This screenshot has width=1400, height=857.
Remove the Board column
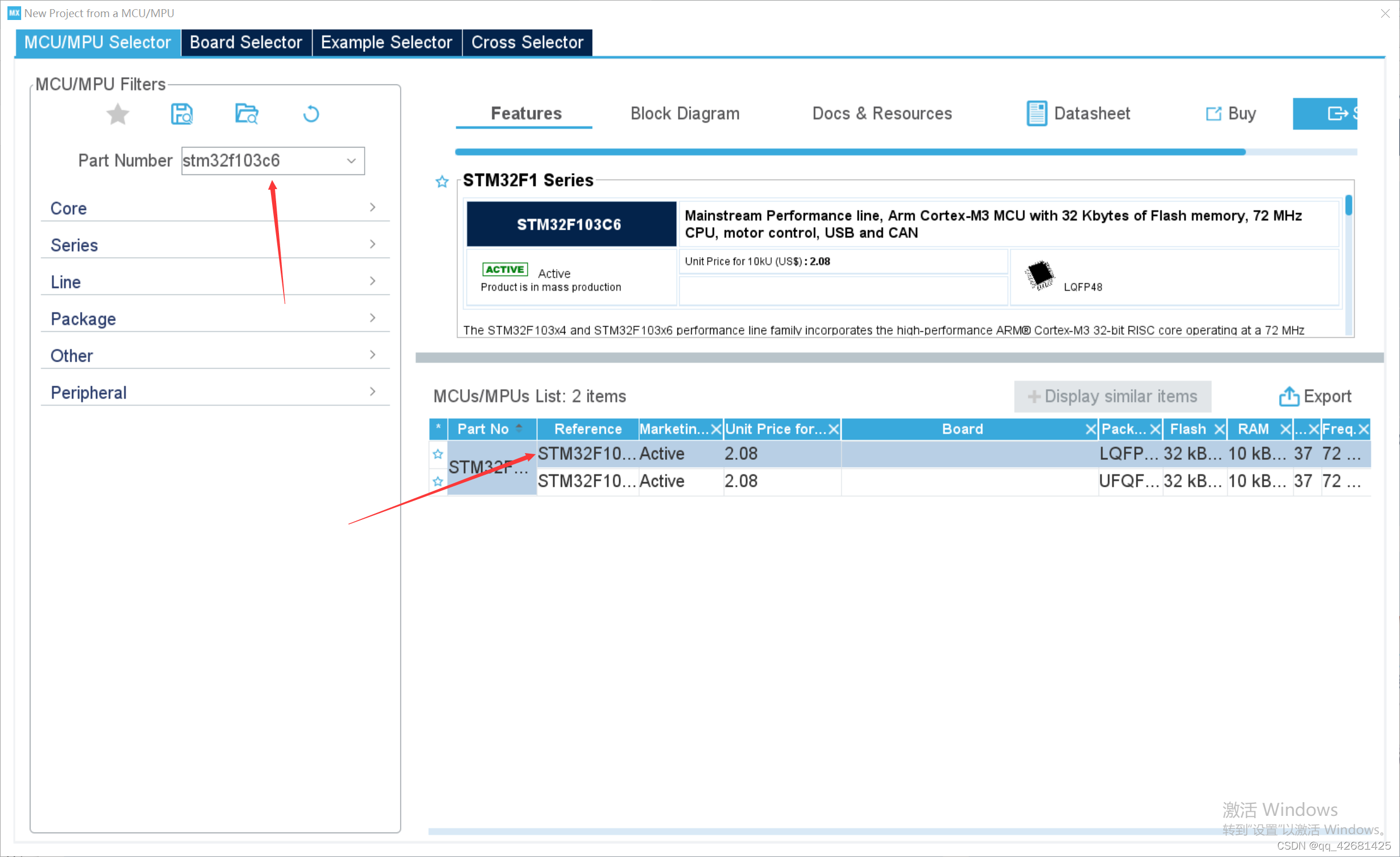coord(1091,429)
